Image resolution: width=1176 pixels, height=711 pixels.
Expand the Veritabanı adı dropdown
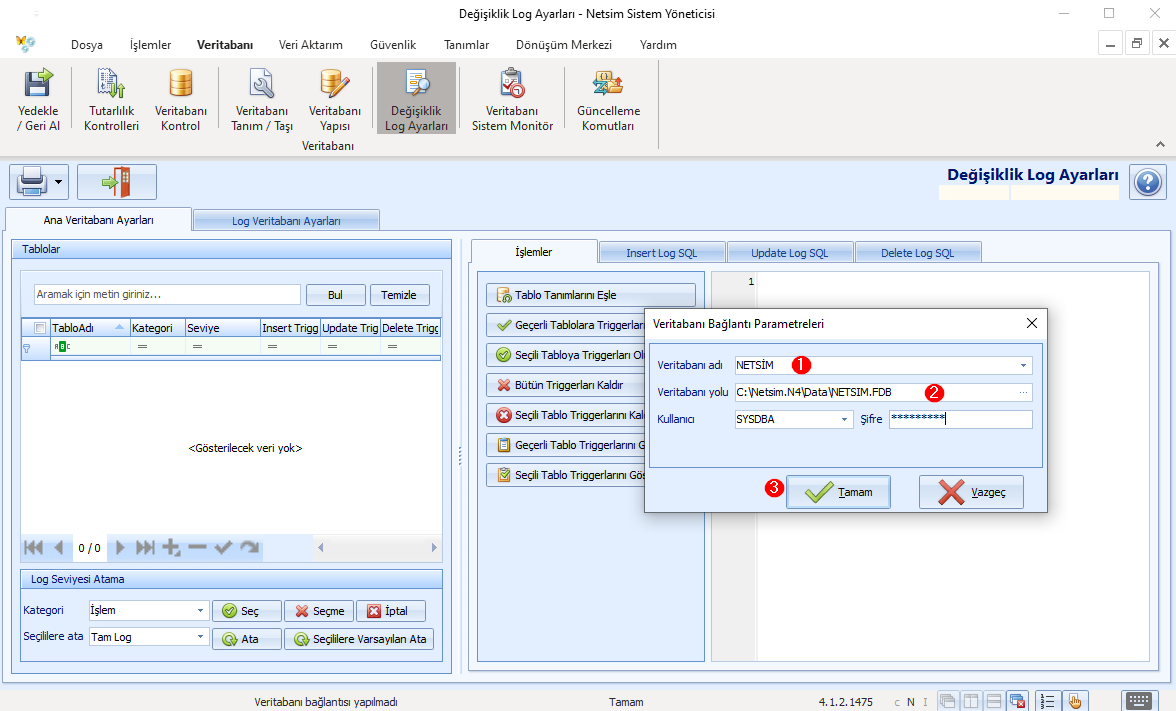click(x=1023, y=365)
